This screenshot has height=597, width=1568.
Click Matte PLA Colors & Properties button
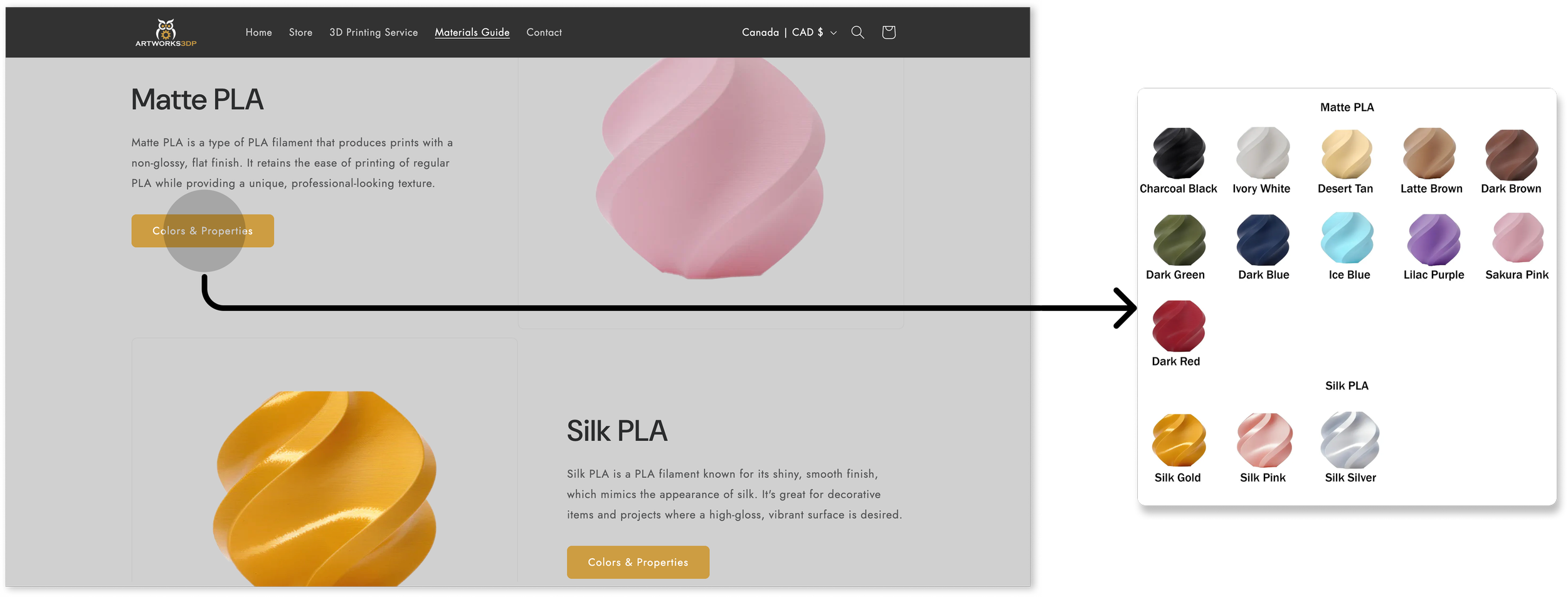tap(203, 231)
